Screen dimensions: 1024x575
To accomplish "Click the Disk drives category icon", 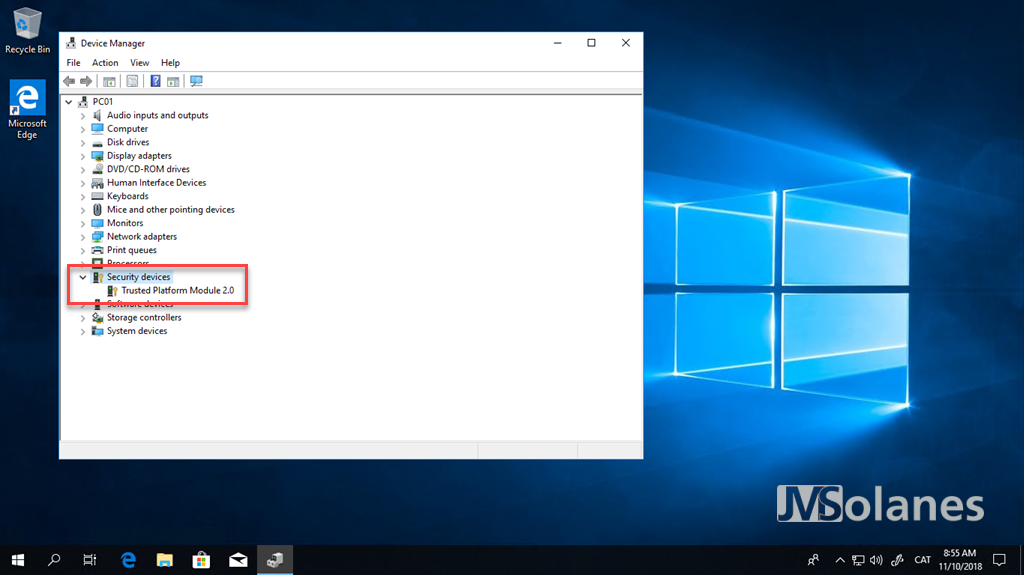I will (97, 142).
